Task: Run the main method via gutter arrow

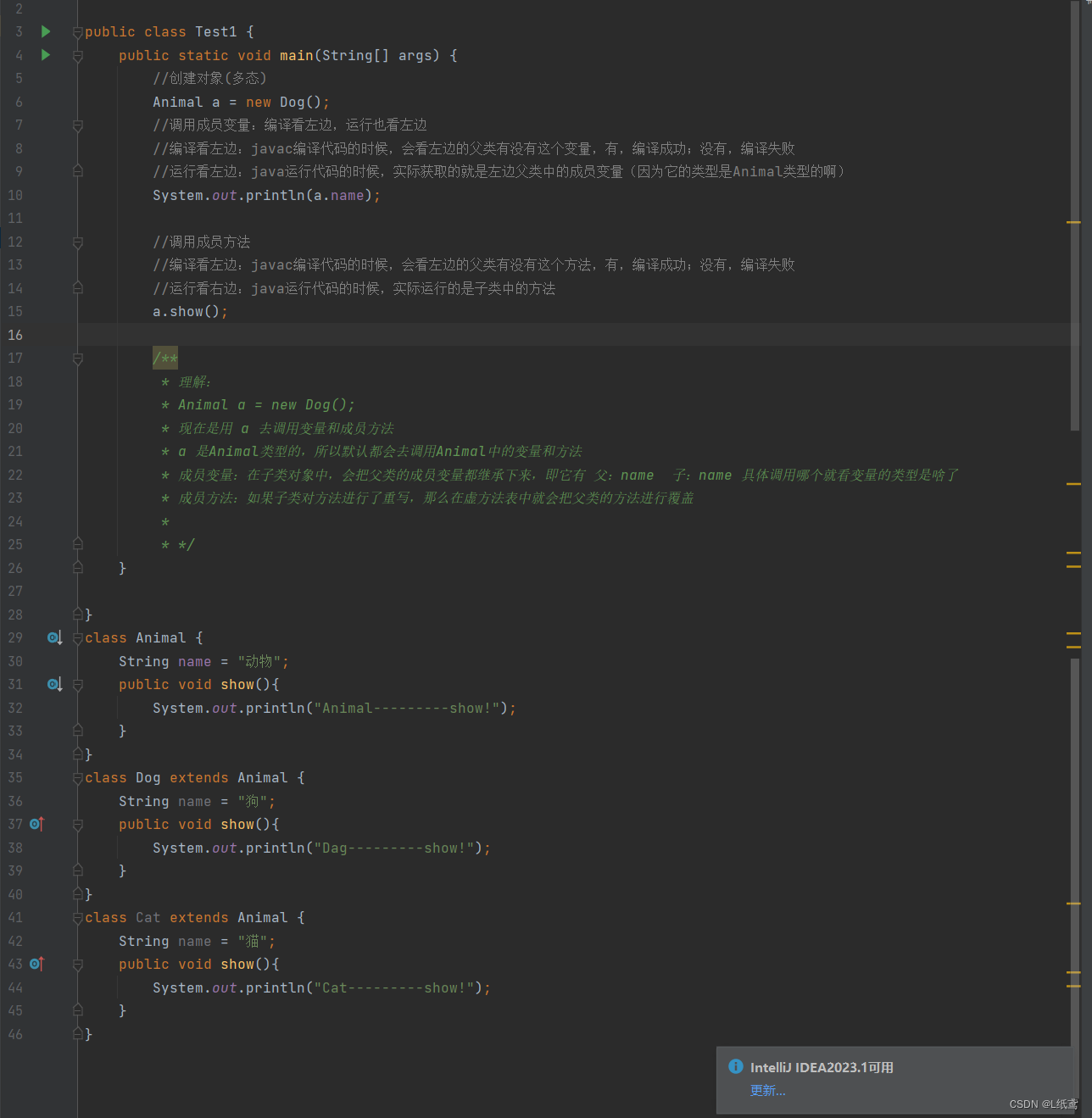Action: pos(46,55)
